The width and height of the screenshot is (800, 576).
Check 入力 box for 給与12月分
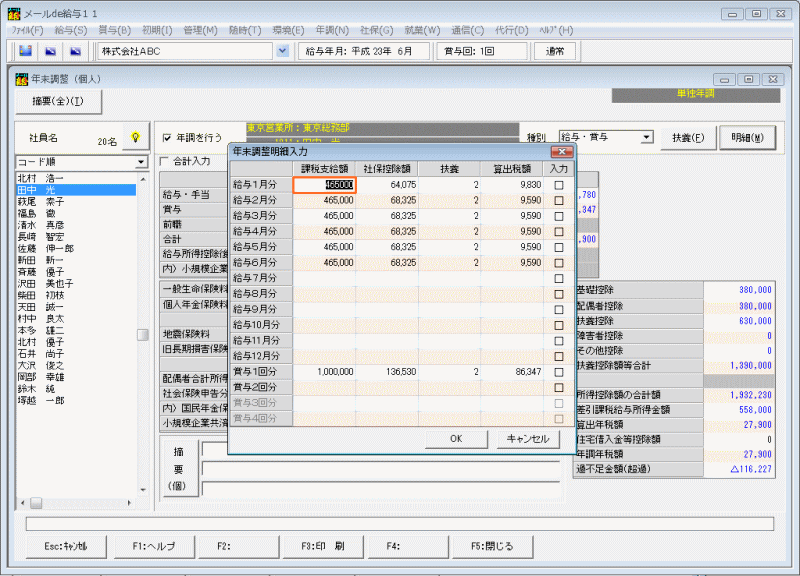click(x=559, y=357)
